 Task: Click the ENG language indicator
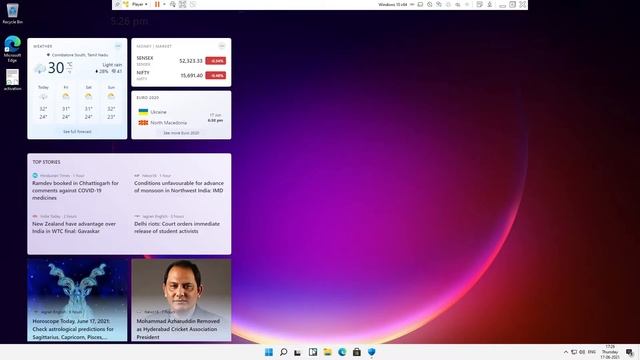tap(591, 352)
